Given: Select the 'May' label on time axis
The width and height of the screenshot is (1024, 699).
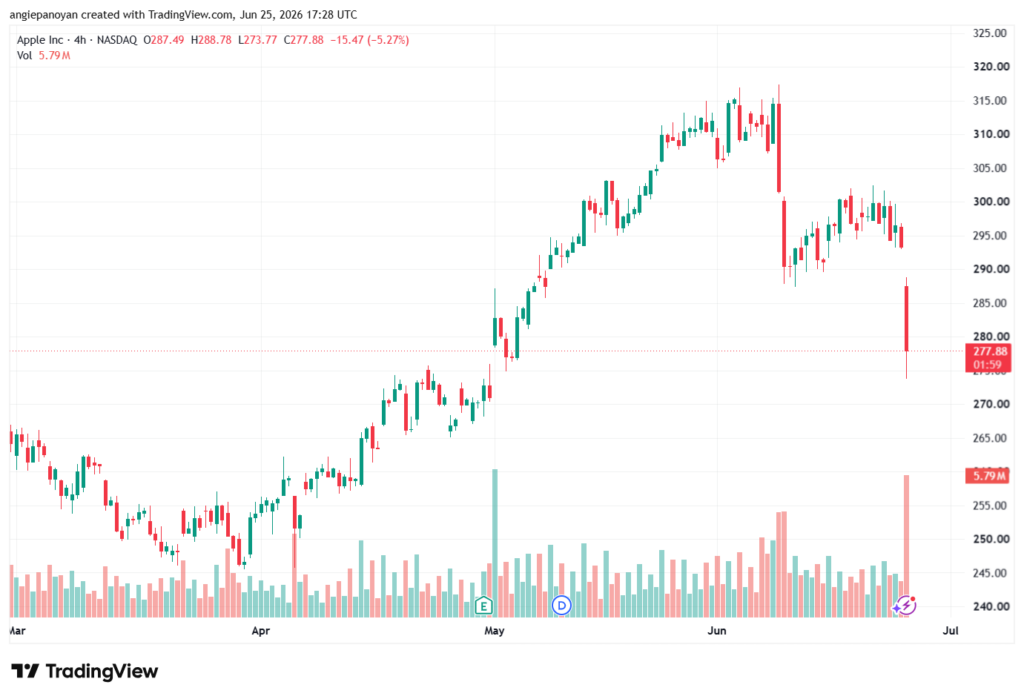Looking at the screenshot, I should pyautogui.click(x=494, y=630).
